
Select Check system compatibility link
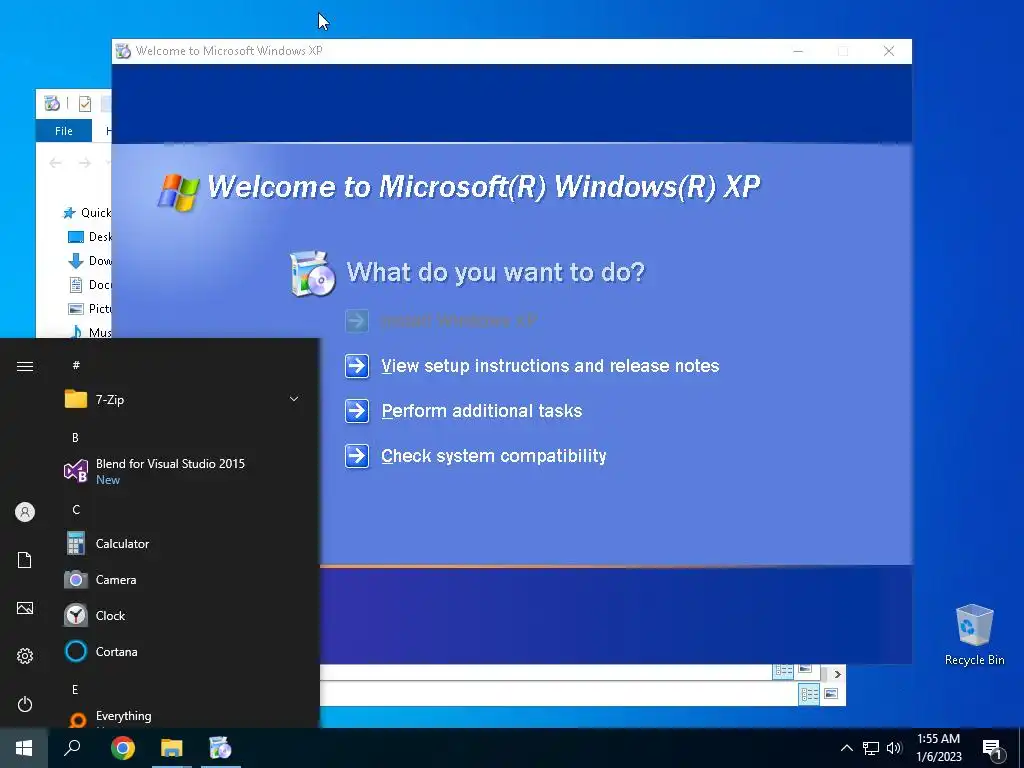[494, 456]
